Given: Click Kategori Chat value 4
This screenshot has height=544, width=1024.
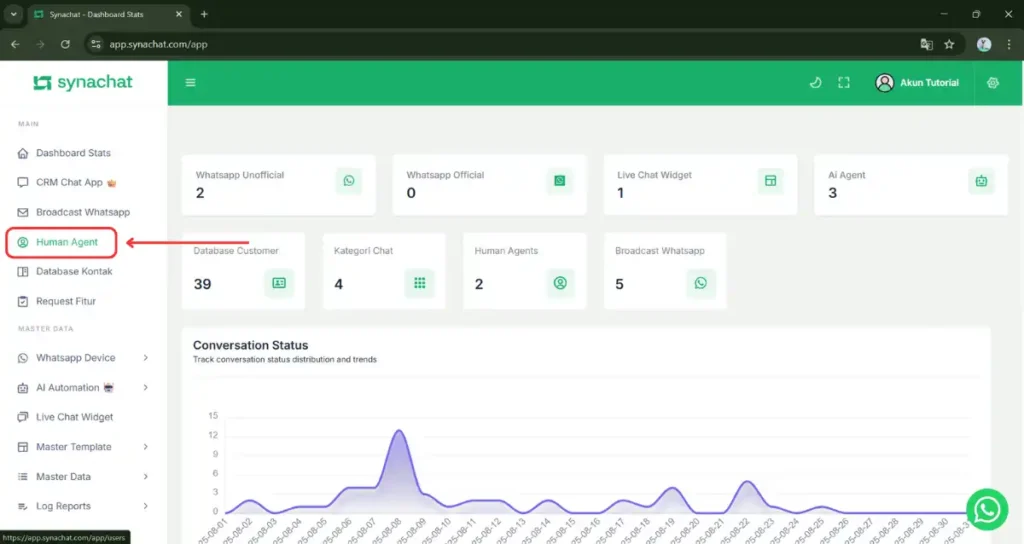Looking at the screenshot, I should point(338,284).
